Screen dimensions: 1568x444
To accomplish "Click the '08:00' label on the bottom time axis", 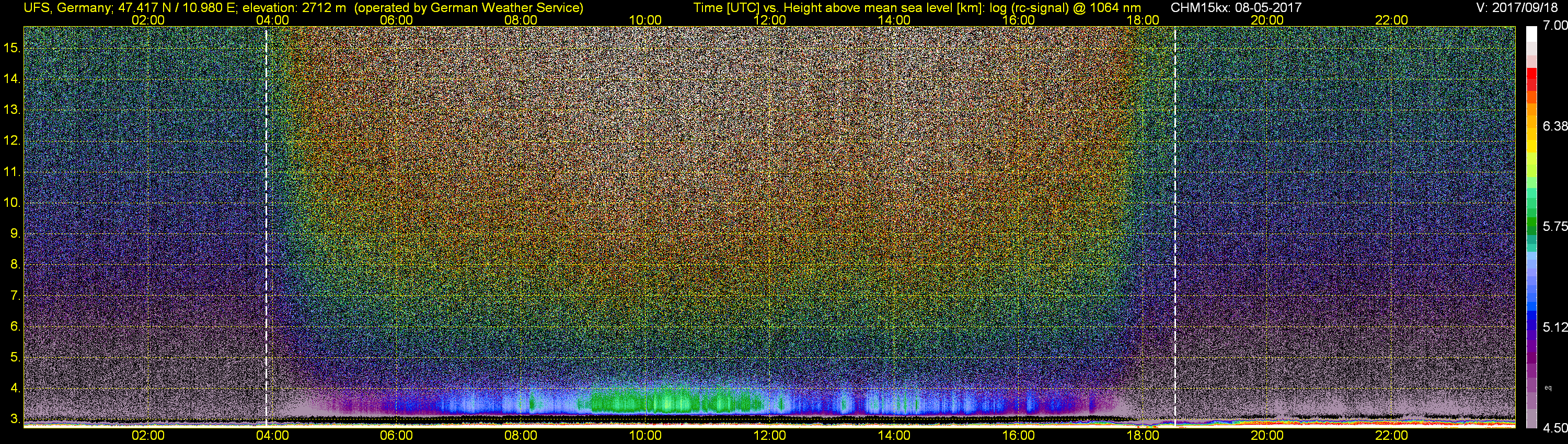I will pyautogui.click(x=521, y=436).
